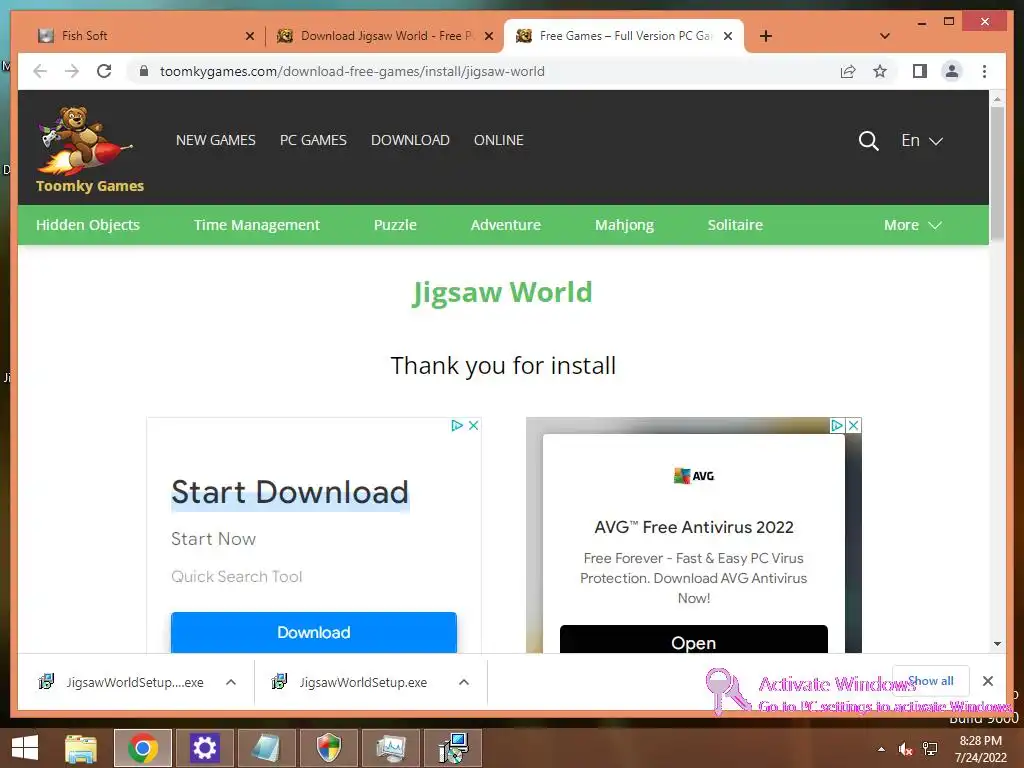Open the Chrome profile avatar menu
Screen dimensions: 1024x768
(x=952, y=71)
